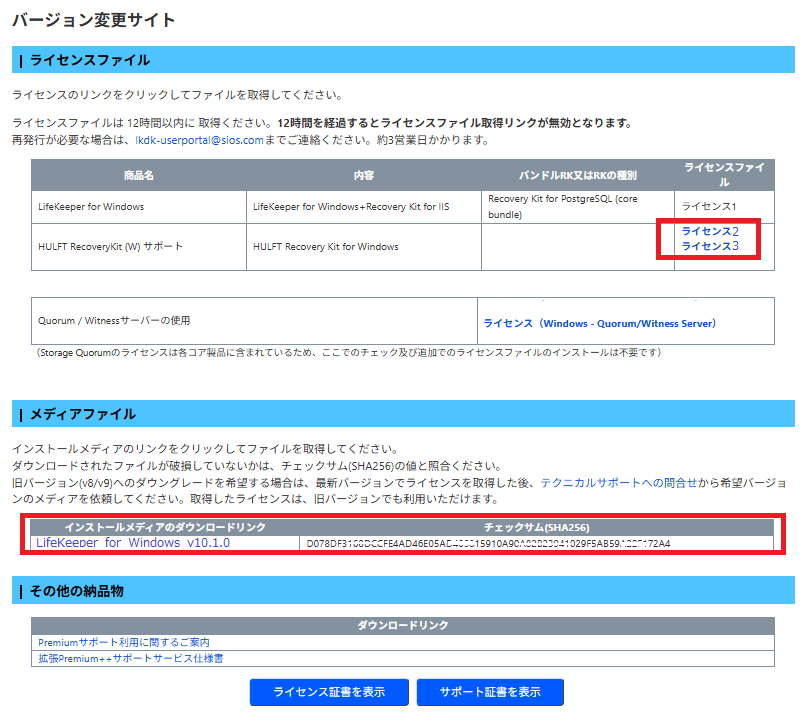807x722 pixels.
Task: Click the チェックサム(SHA256) column header
Action: point(536,527)
